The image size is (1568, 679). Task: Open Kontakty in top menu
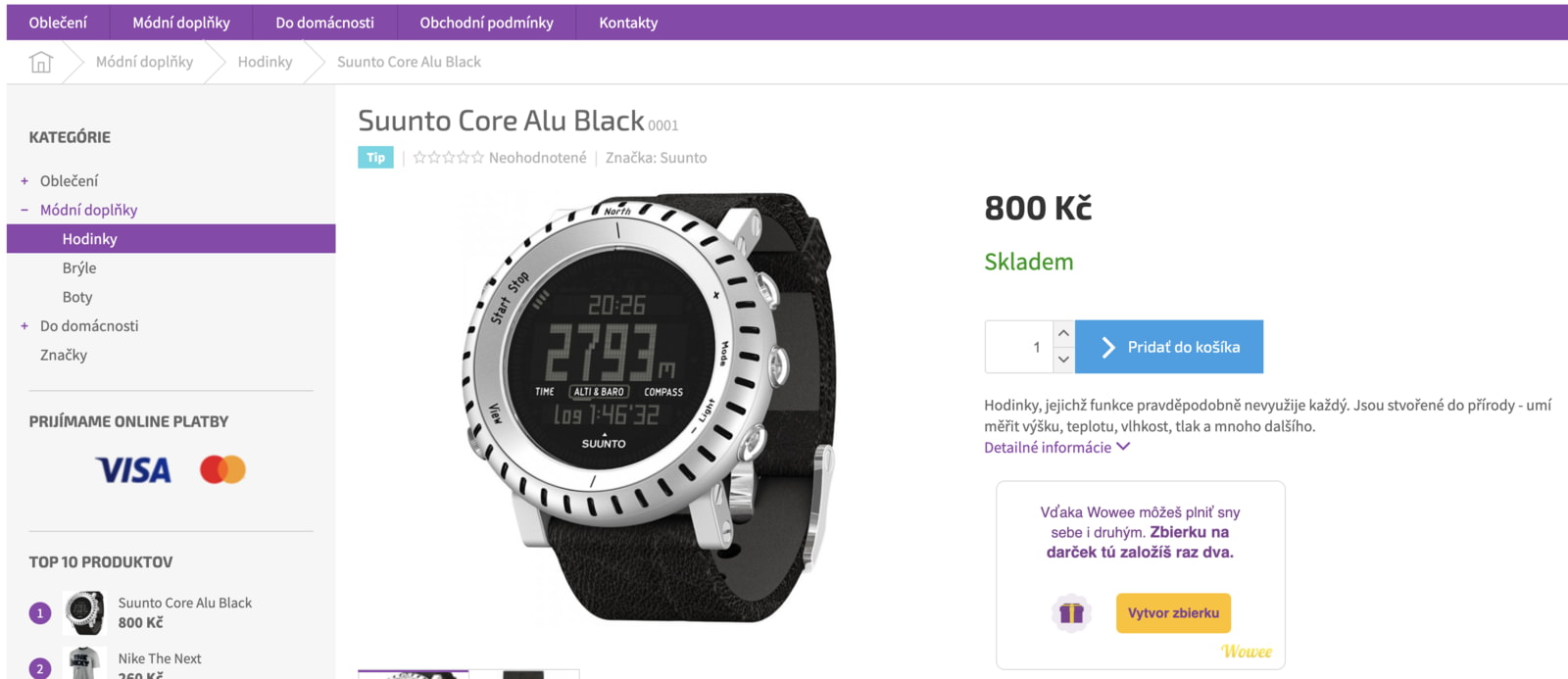(x=628, y=23)
